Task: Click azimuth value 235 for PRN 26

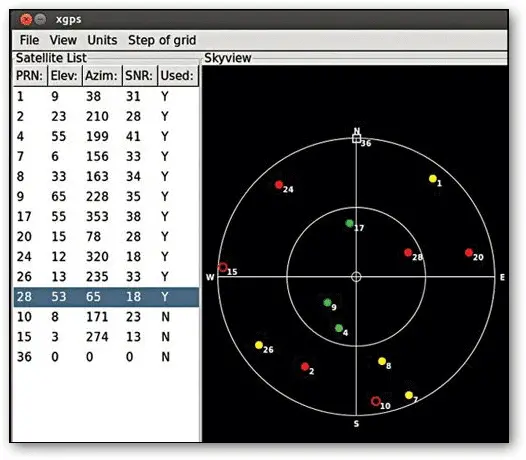Action: coord(97,277)
